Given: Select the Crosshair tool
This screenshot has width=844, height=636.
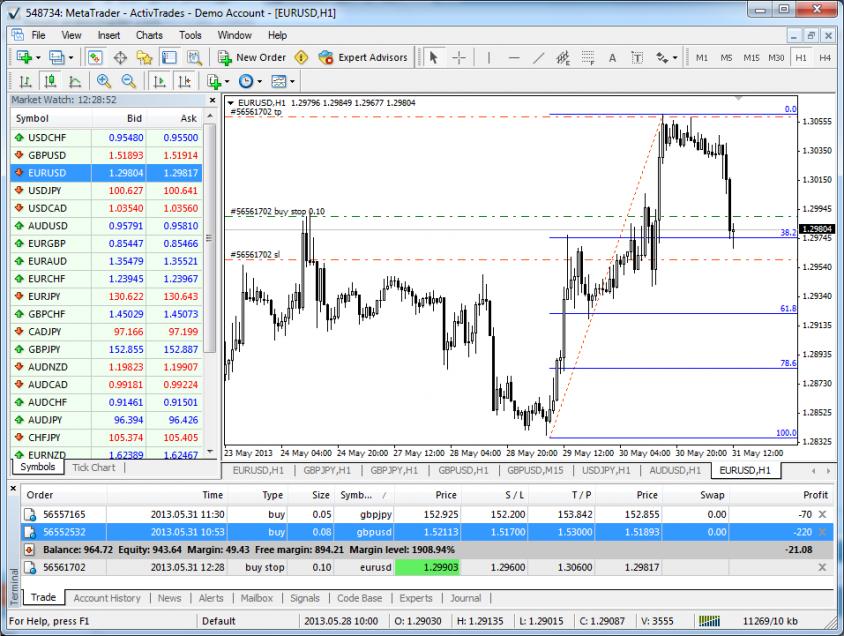Looking at the screenshot, I should pos(459,58).
